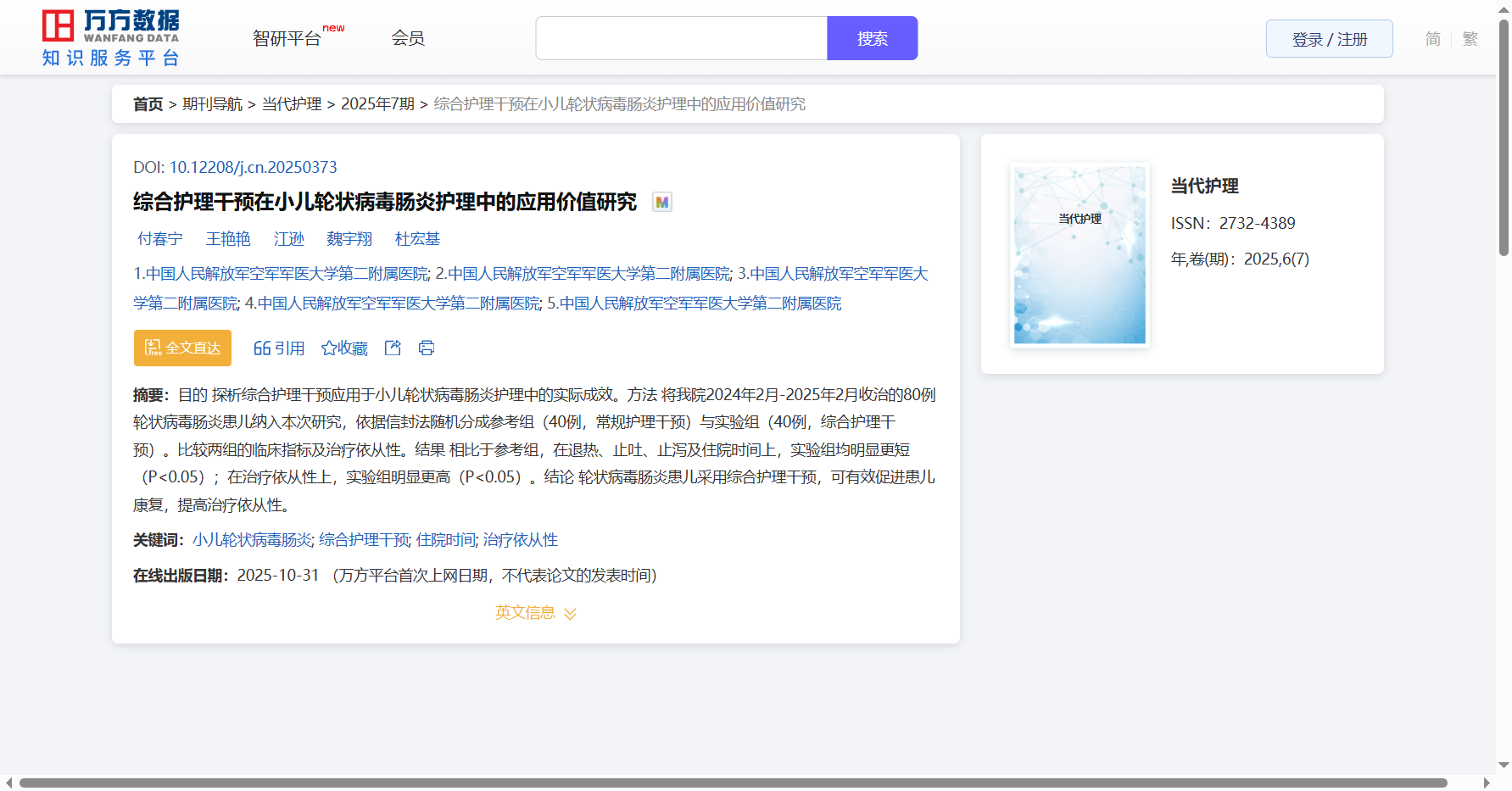Click the Wanfang Data logo
This screenshot has height=791, width=1512.
pos(111,38)
